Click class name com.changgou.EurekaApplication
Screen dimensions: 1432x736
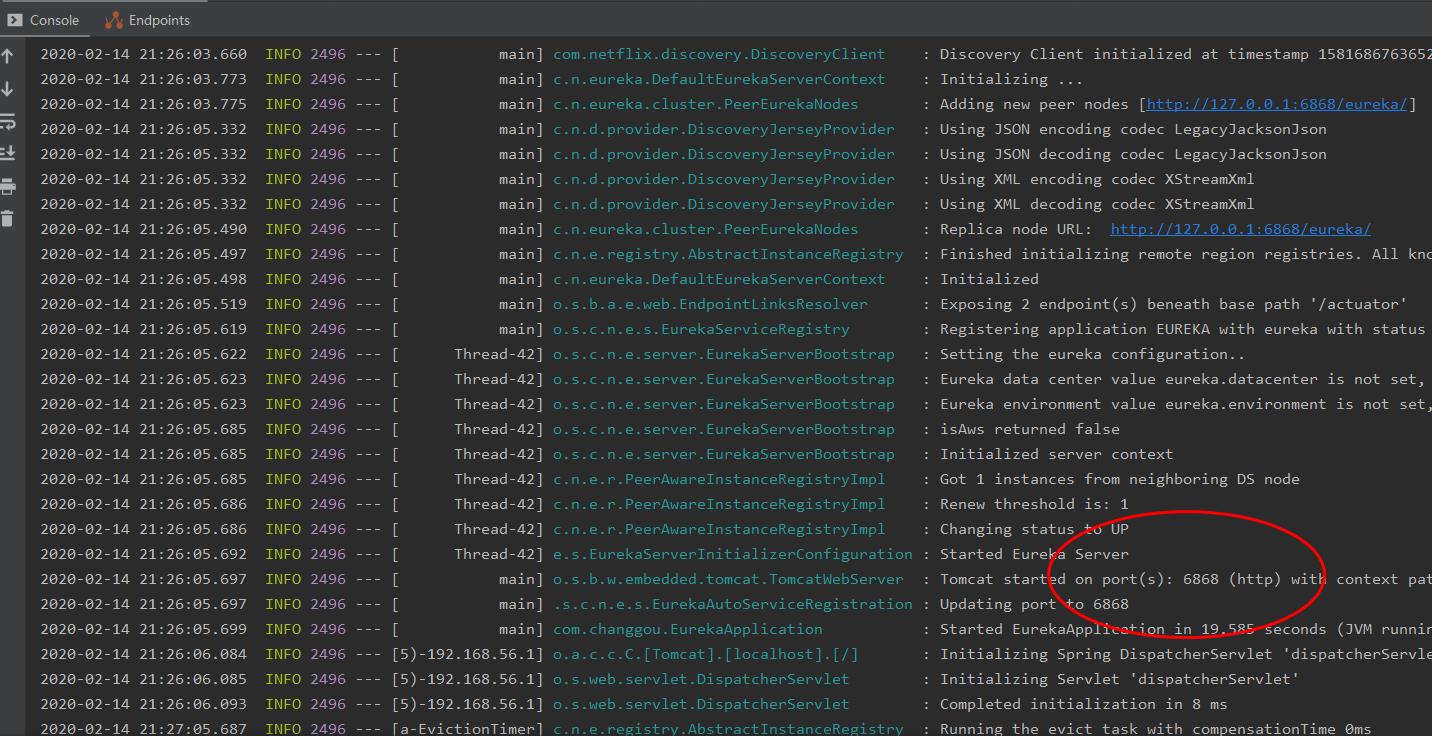(688, 629)
